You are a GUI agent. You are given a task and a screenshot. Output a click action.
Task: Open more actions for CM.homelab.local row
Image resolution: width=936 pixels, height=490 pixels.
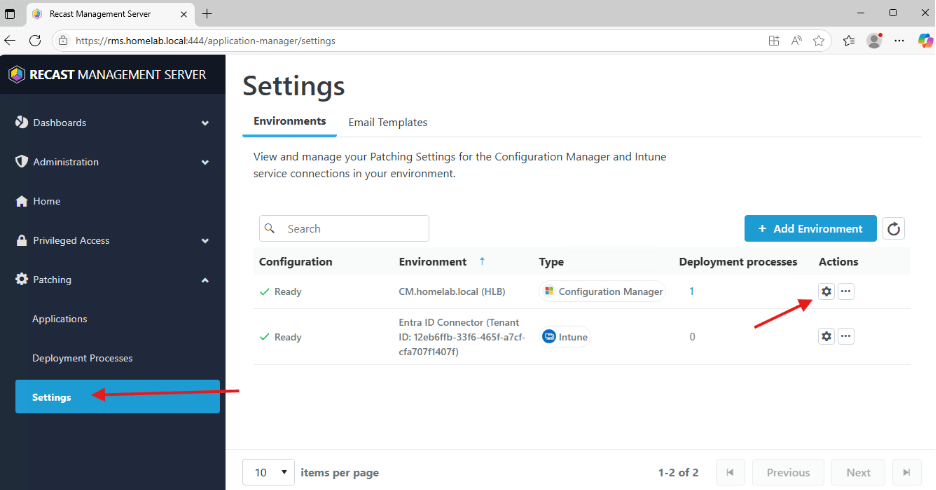pyautogui.click(x=846, y=291)
